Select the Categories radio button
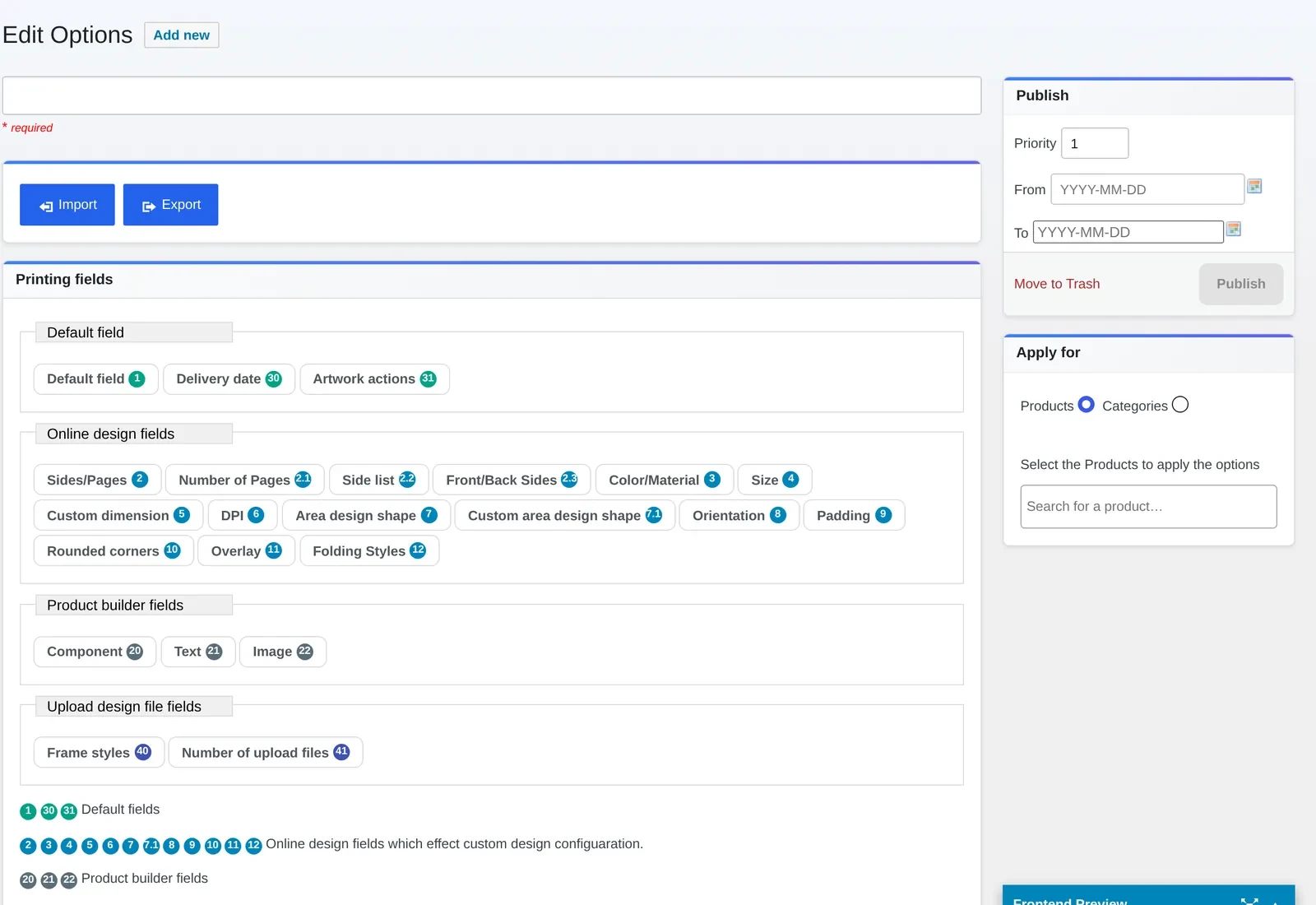 click(x=1180, y=405)
